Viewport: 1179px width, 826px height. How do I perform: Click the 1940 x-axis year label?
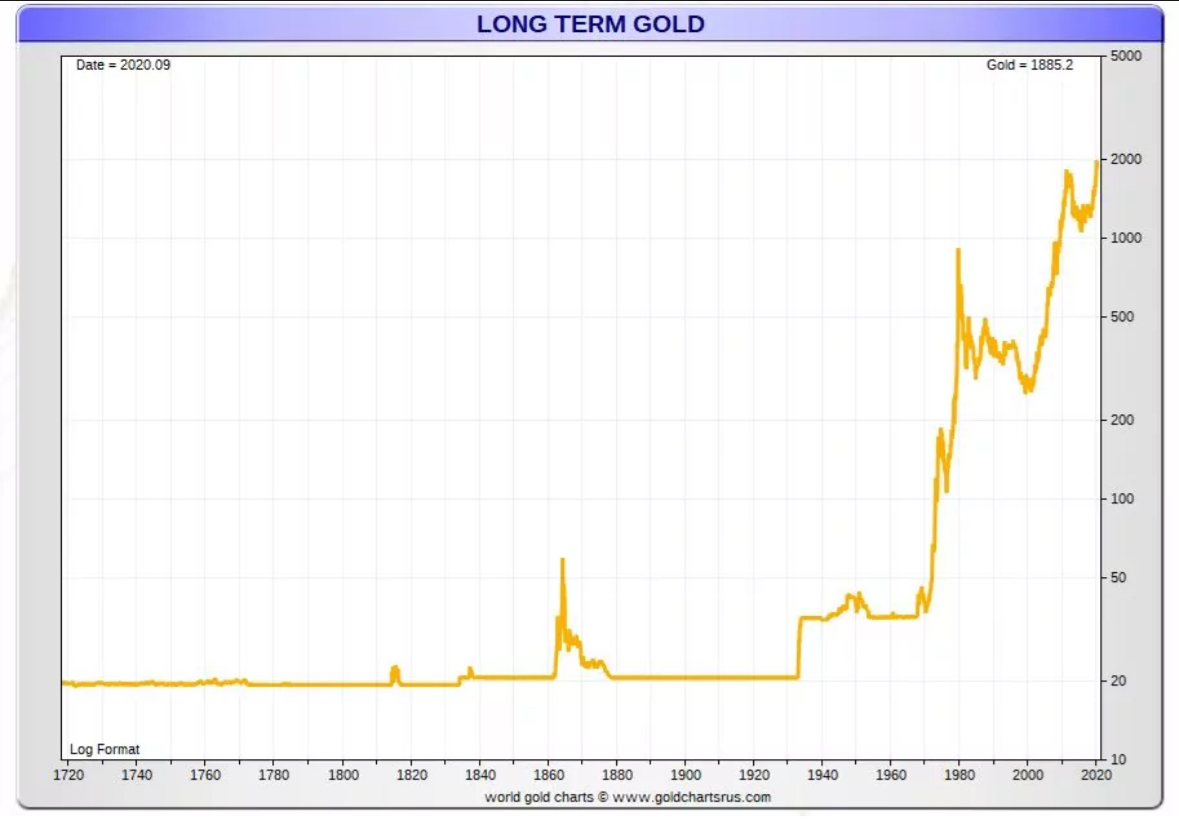coord(823,775)
